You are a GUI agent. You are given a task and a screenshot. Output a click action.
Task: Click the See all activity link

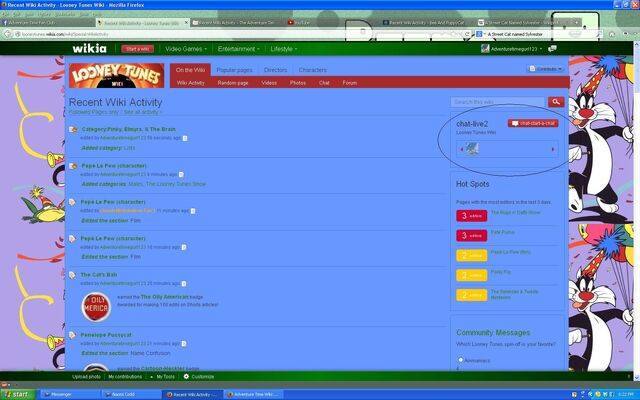tap(142, 112)
